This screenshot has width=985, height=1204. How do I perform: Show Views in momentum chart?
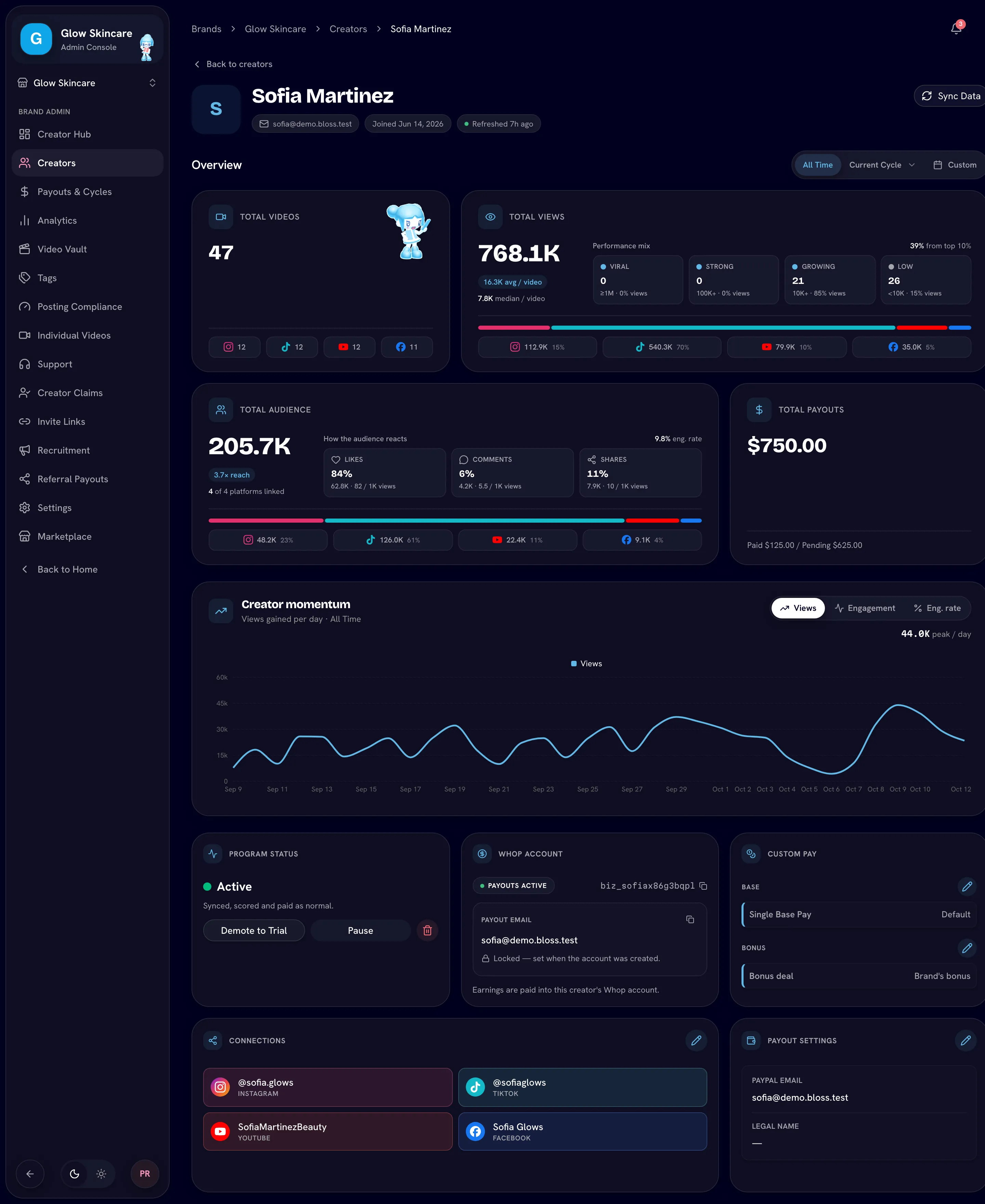coord(798,608)
